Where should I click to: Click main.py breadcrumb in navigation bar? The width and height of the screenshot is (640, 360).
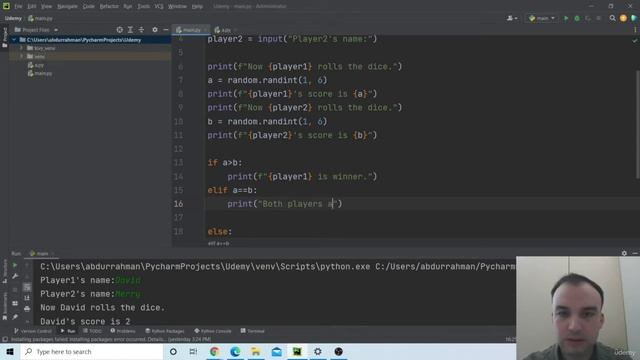[40, 18]
